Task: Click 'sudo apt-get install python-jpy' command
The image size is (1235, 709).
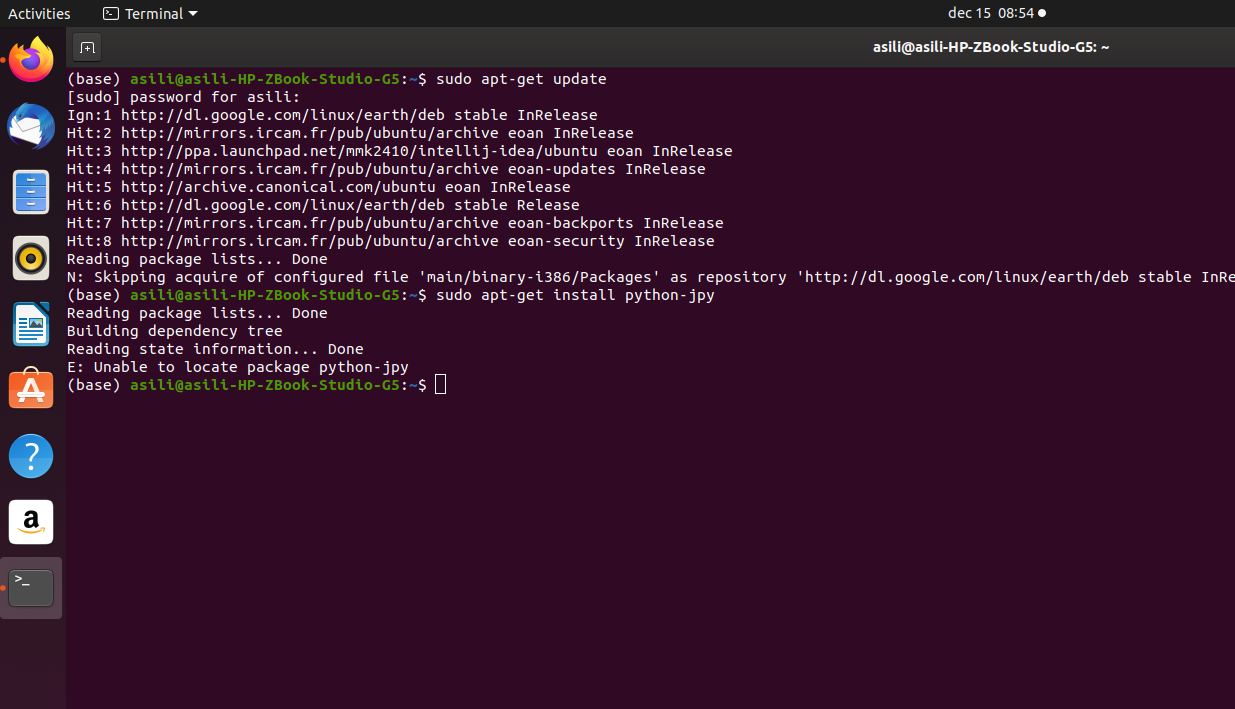Action: click(575, 295)
